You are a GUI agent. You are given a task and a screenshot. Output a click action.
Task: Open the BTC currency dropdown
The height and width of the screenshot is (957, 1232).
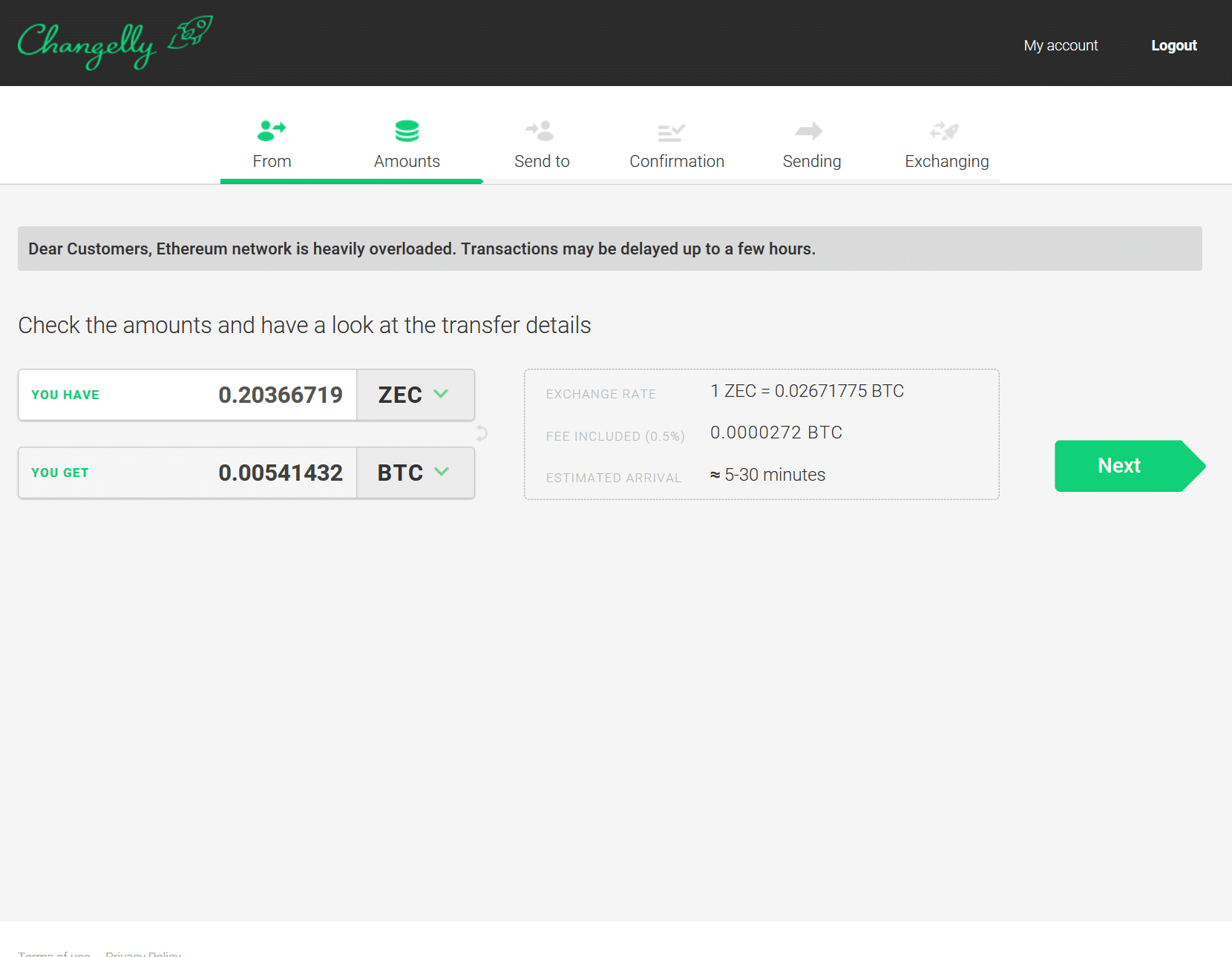pos(415,473)
